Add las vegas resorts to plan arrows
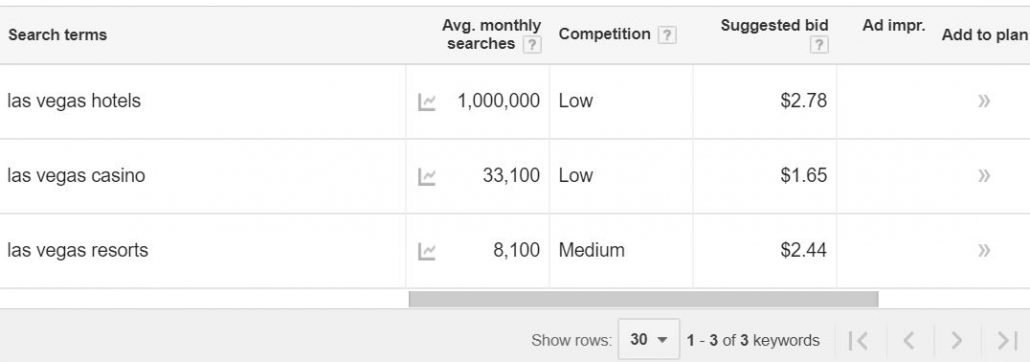The image size is (1030, 362). tap(983, 250)
